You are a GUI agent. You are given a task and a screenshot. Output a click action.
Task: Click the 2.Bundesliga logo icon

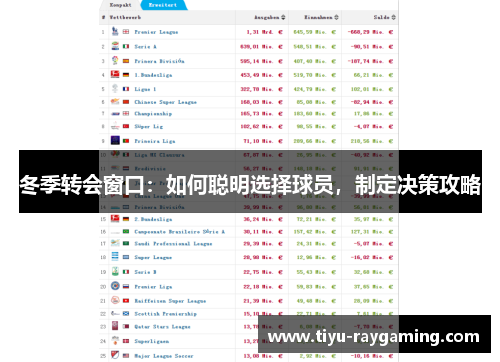[x=115, y=219]
